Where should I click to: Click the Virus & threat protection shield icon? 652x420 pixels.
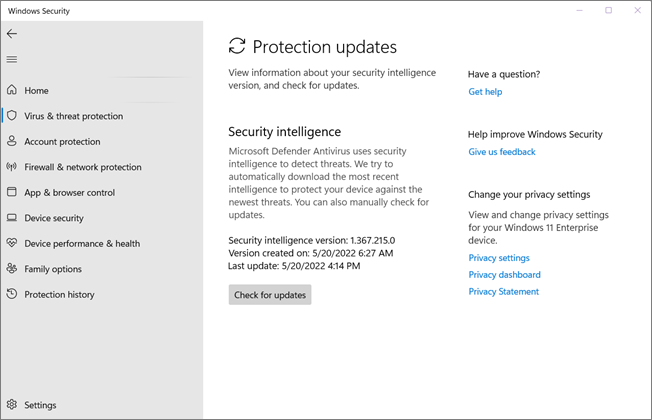point(12,116)
